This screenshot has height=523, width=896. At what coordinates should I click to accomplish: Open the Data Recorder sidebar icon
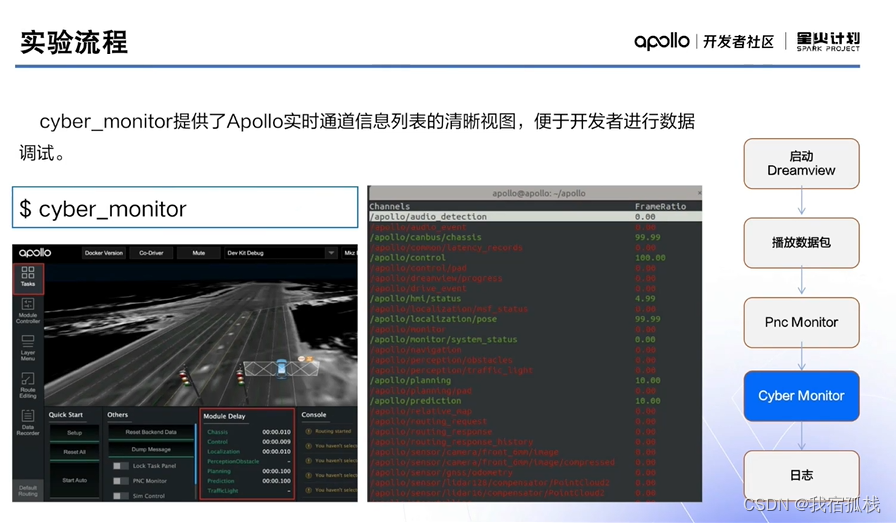[28, 423]
